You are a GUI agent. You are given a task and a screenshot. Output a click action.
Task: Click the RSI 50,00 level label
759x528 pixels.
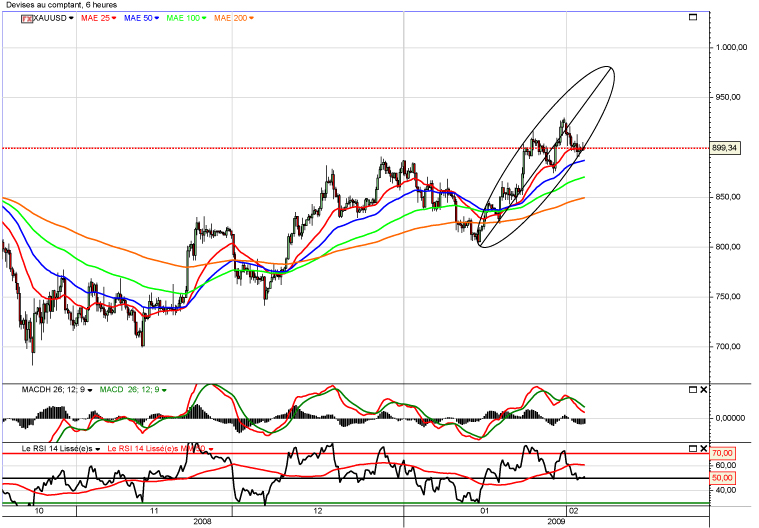point(722,478)
